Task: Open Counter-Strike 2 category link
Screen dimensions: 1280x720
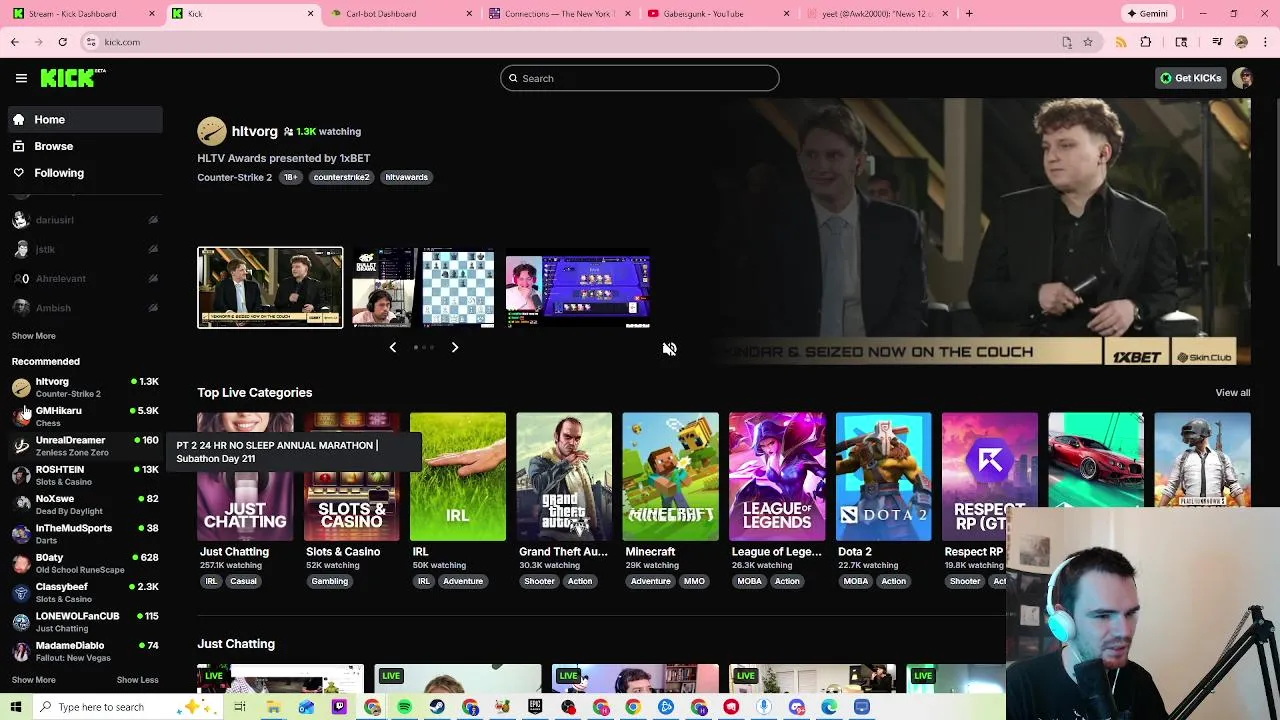Action: click(234, 177)
